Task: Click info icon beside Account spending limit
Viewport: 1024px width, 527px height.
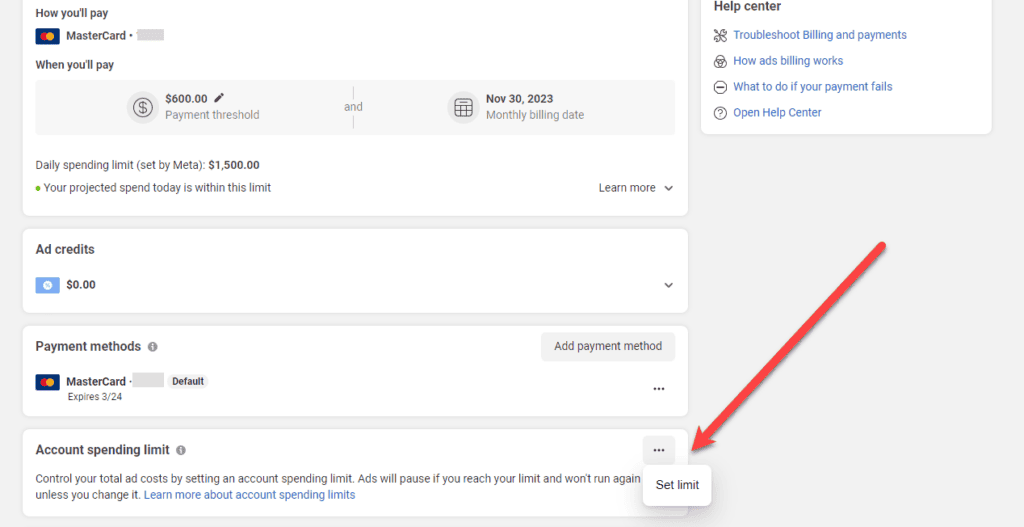Action: point(181,451)
